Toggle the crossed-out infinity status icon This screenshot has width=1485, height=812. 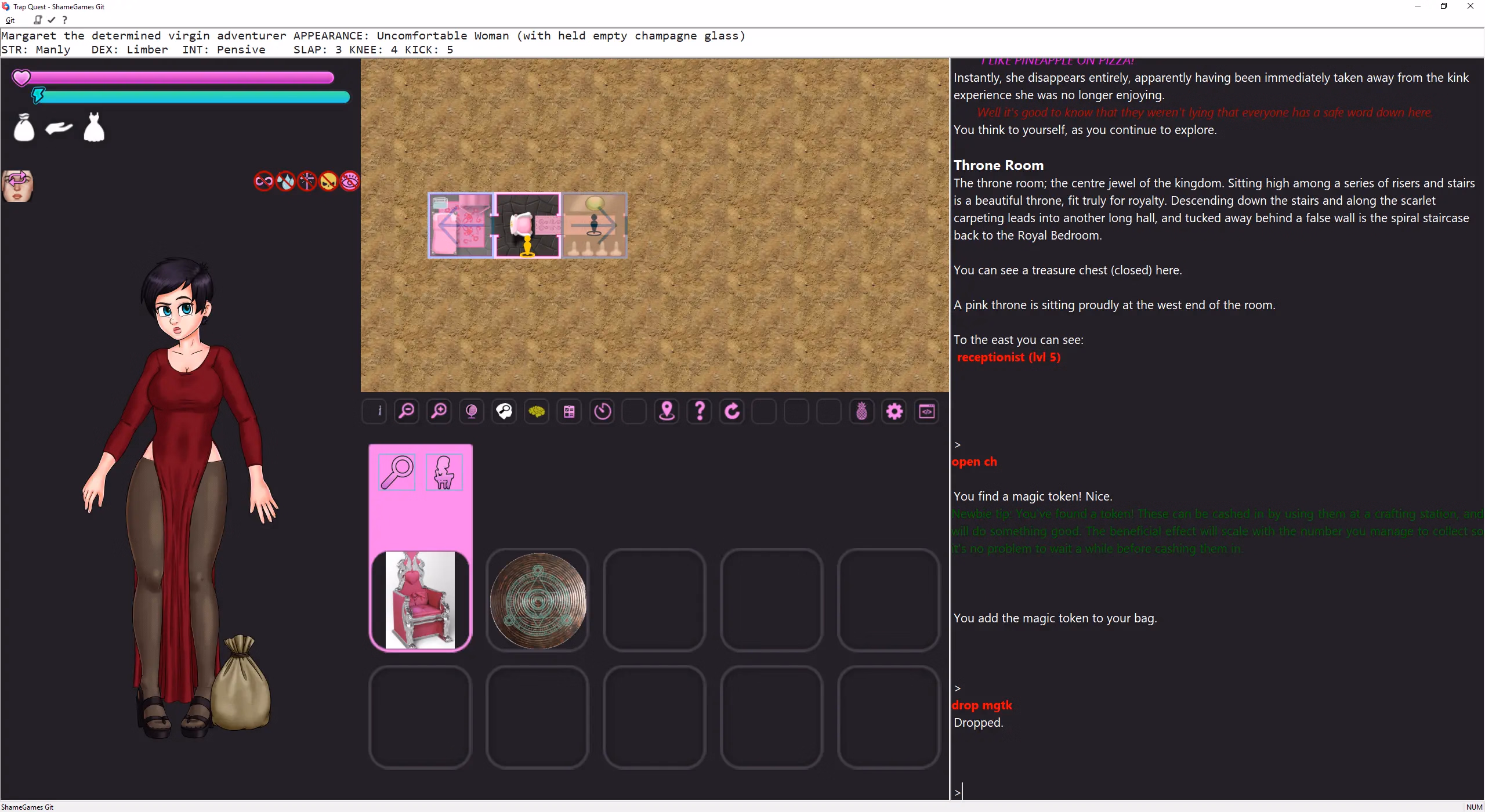[x=264, y=182]
